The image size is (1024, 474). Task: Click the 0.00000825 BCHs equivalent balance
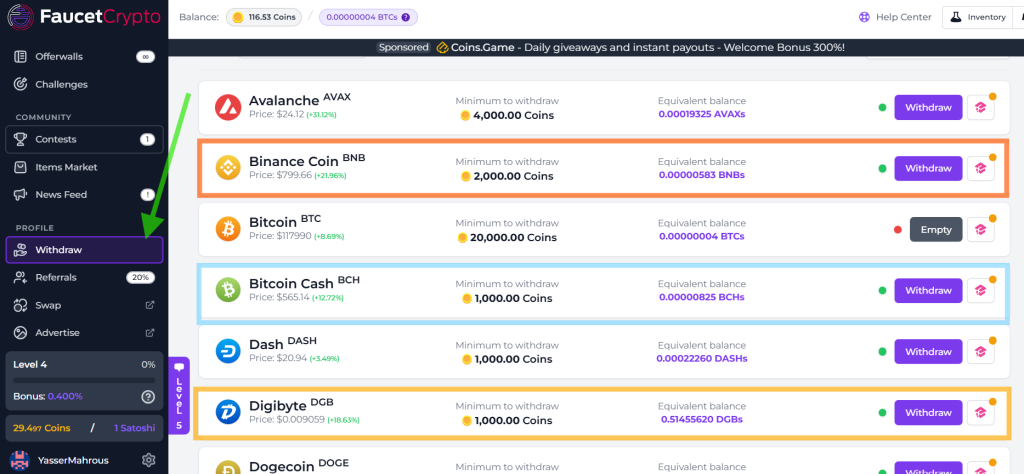(701, 297)
